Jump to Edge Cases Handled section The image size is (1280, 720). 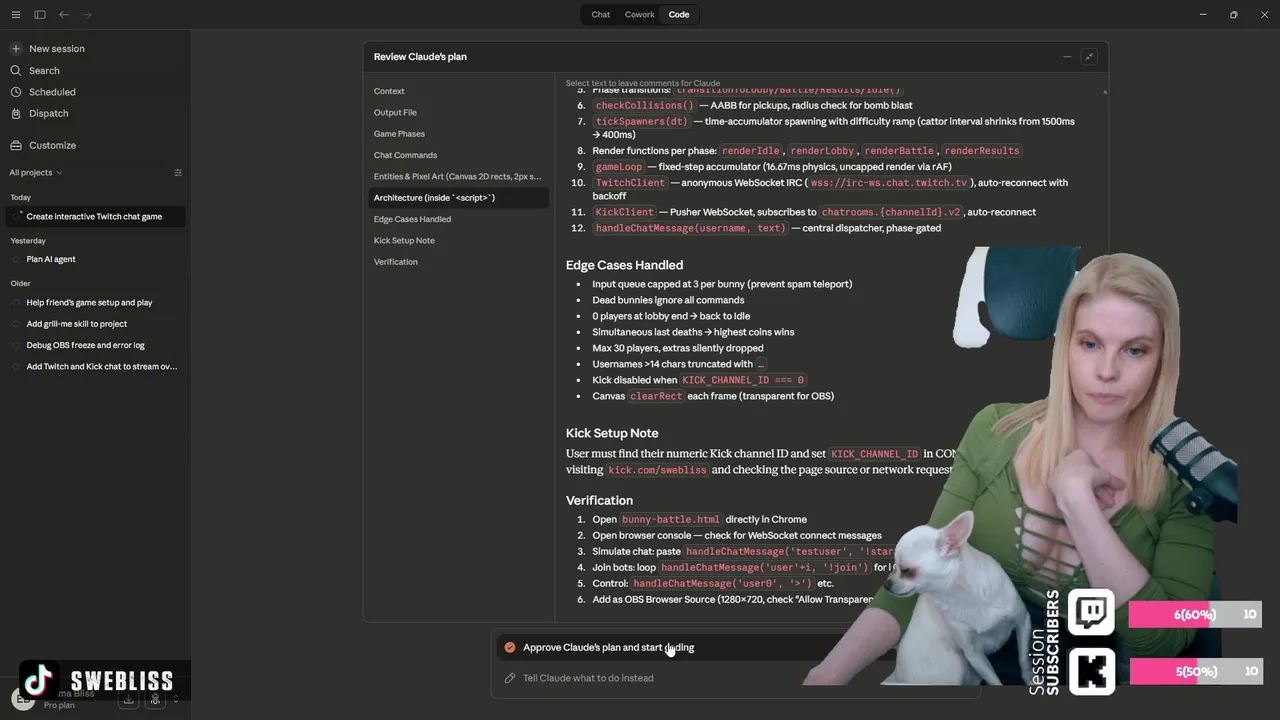pyautogui.click(x=412, y=219)
